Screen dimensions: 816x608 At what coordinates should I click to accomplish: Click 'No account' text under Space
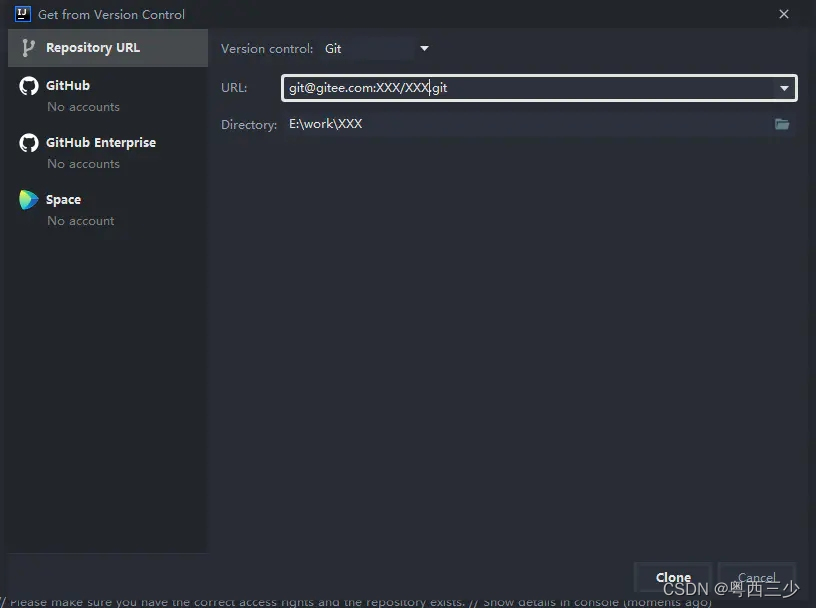81,221
